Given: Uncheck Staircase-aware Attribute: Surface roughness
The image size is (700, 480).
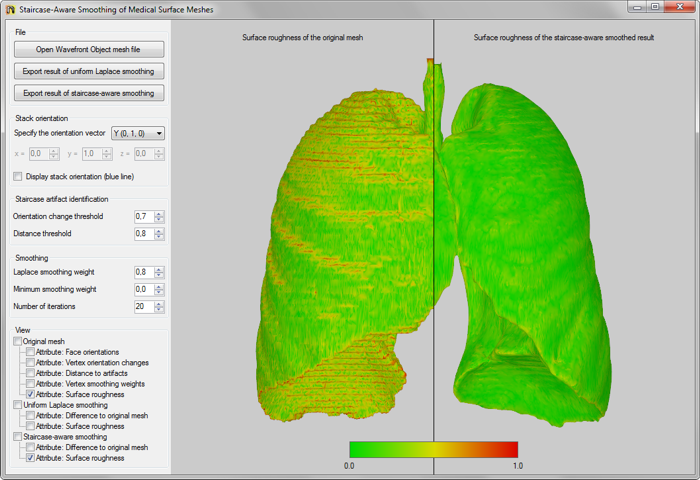Looking at the screenshot, I should pyautogui.click(x=30, y=458).
